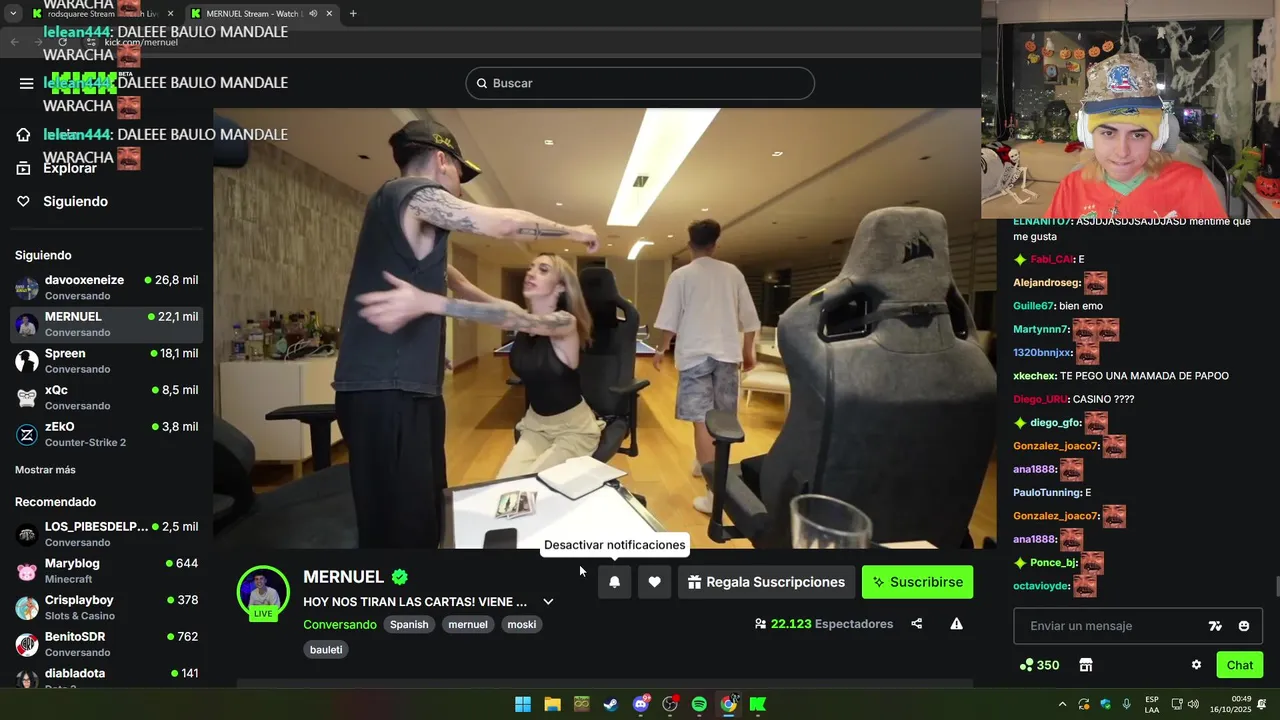Open LOS_PIBESDELP recommended channel
Screen dimensions: 1280x720
[x=106, y=534]
